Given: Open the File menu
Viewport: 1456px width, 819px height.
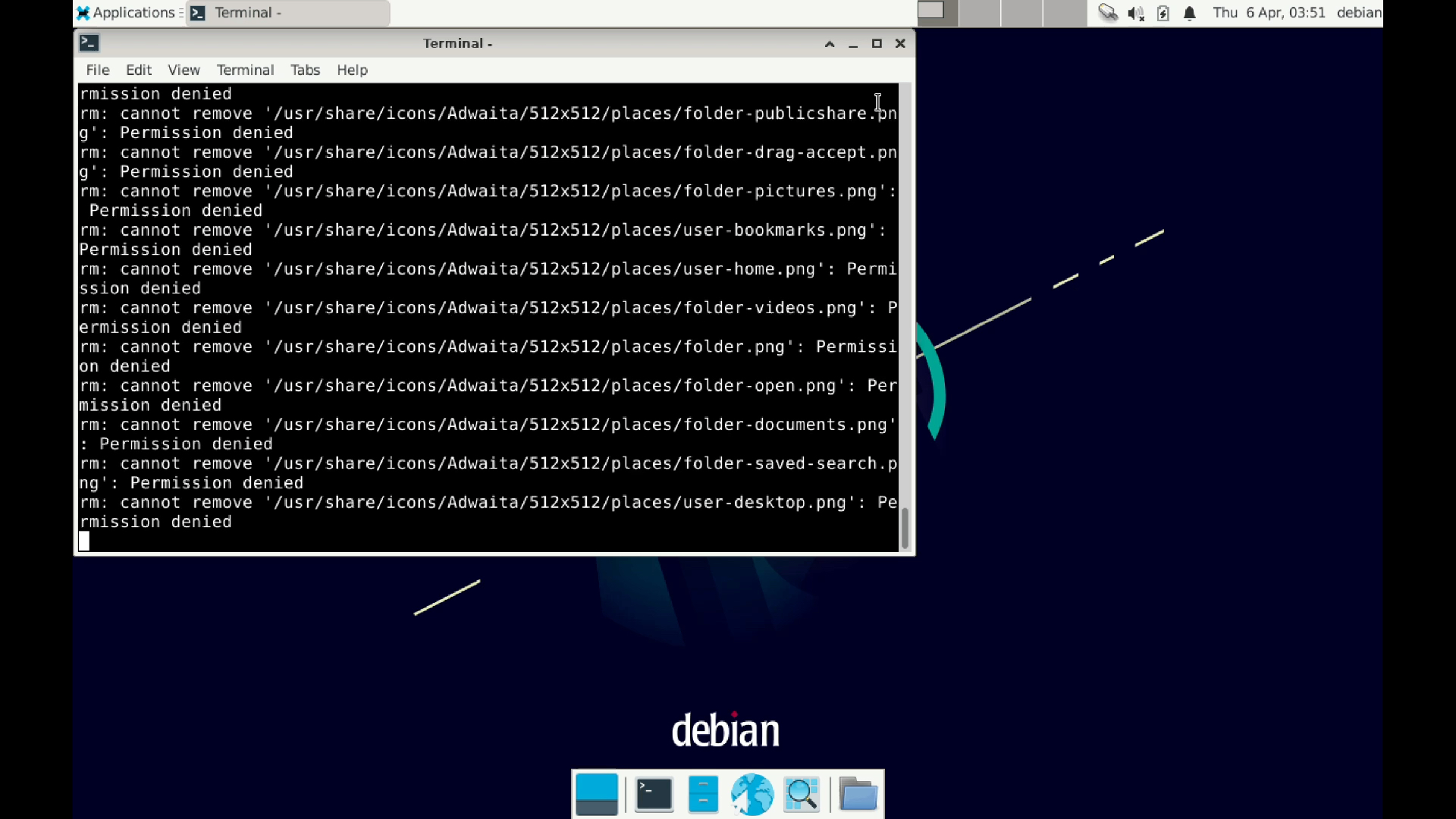Looking at the screenshot, I should [x=98, y=70].
